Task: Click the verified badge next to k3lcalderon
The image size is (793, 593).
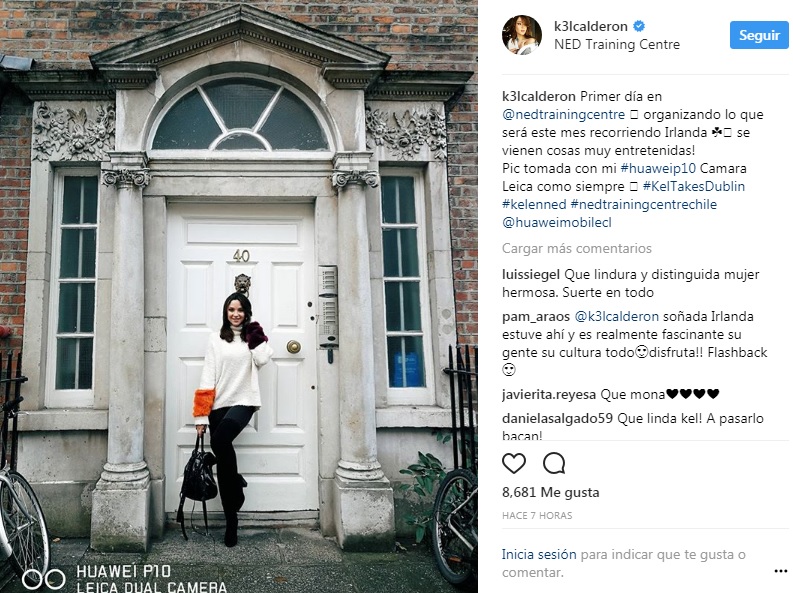Action: 639,26
